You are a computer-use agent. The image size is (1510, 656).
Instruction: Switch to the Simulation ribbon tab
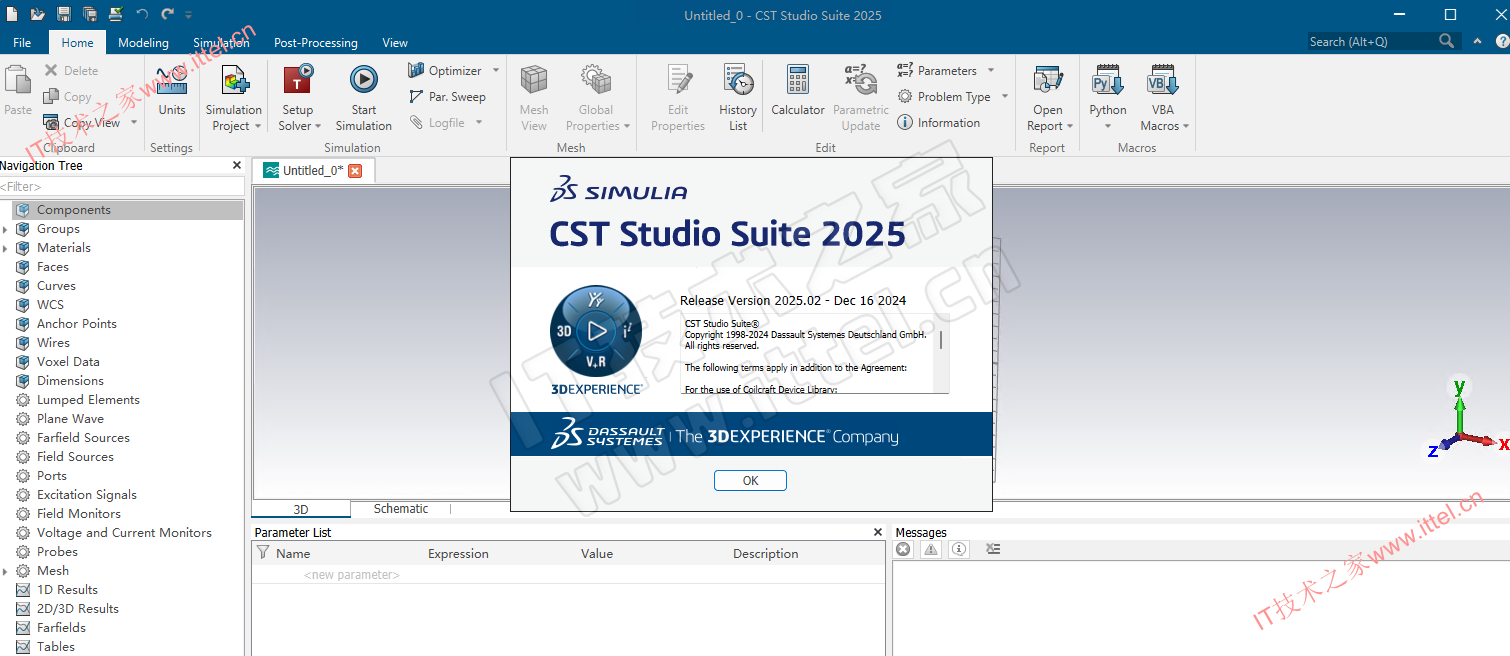221,43
